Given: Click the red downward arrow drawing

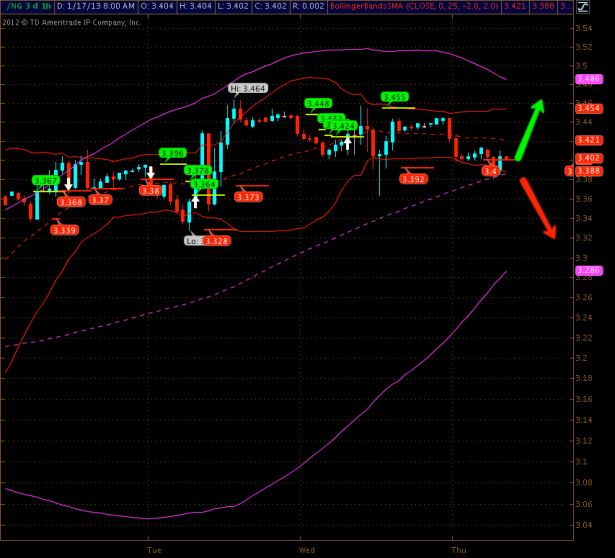Looking at the screenshot, I should pos(537,208).
